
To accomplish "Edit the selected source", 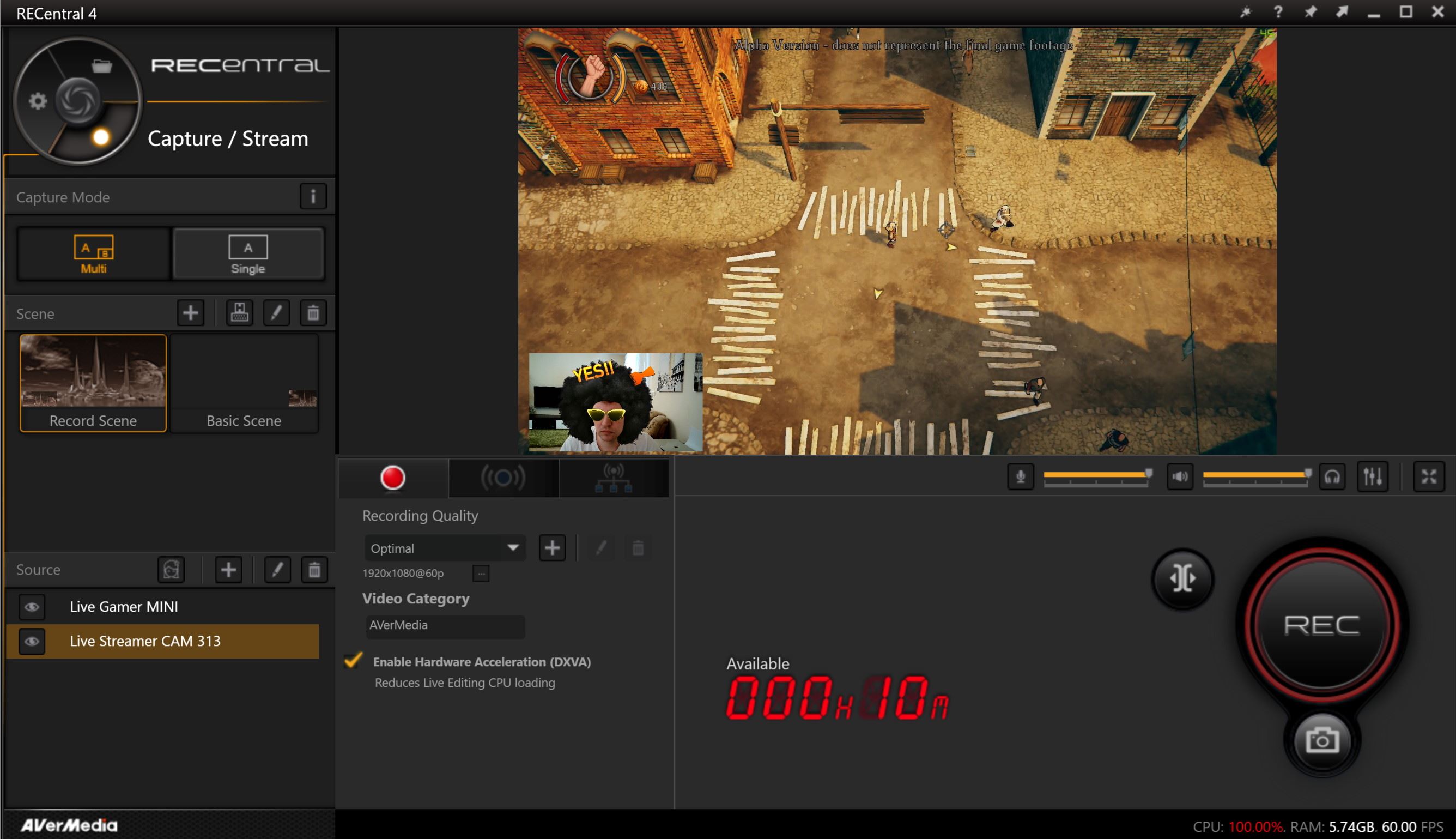I will [277, 569].
